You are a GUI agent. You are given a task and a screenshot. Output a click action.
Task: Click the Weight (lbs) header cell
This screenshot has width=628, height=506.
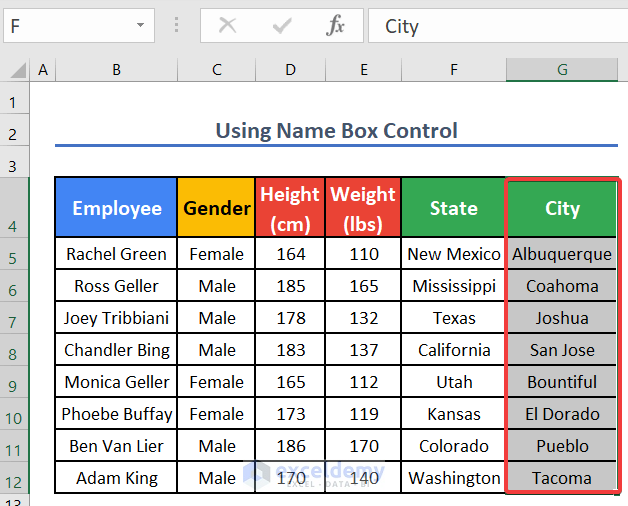pyautogui.click(x=363, y=208)
